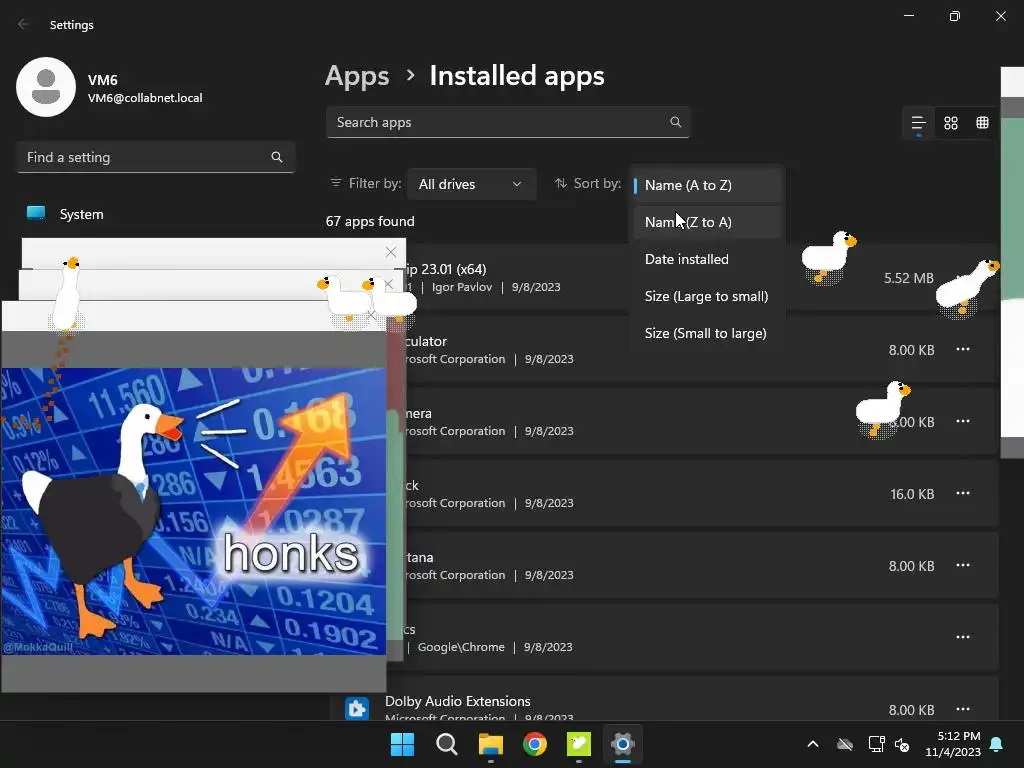Open the network status tray icon
1024x768 pixels.
point(876,744)
